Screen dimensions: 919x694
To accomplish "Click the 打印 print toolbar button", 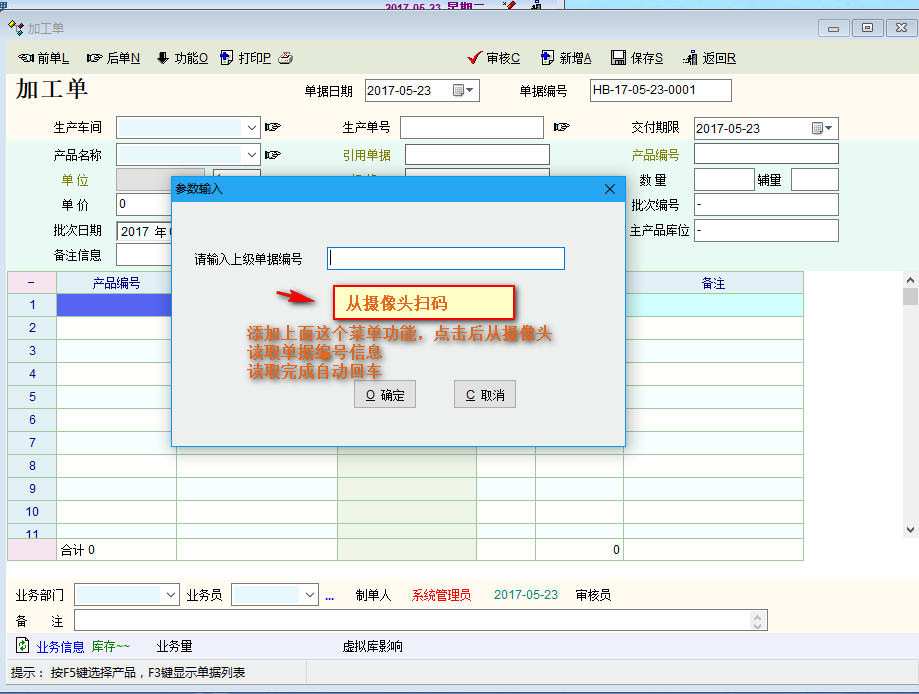I will pyautogui.click(x=245, y=58).
